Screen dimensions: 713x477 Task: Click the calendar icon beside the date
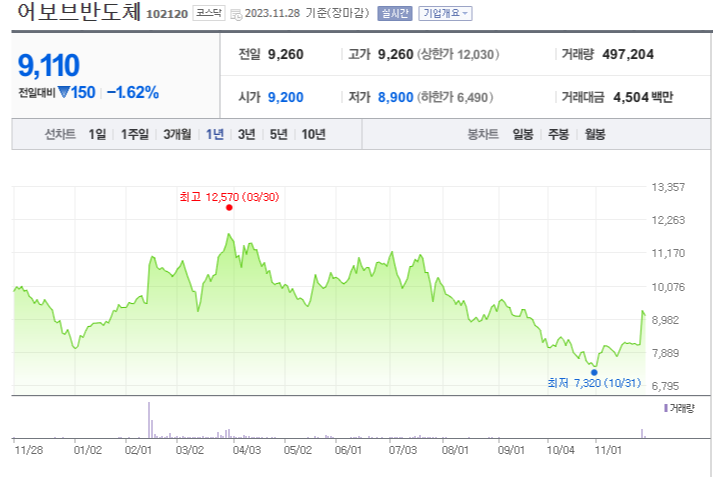(236, 14)
